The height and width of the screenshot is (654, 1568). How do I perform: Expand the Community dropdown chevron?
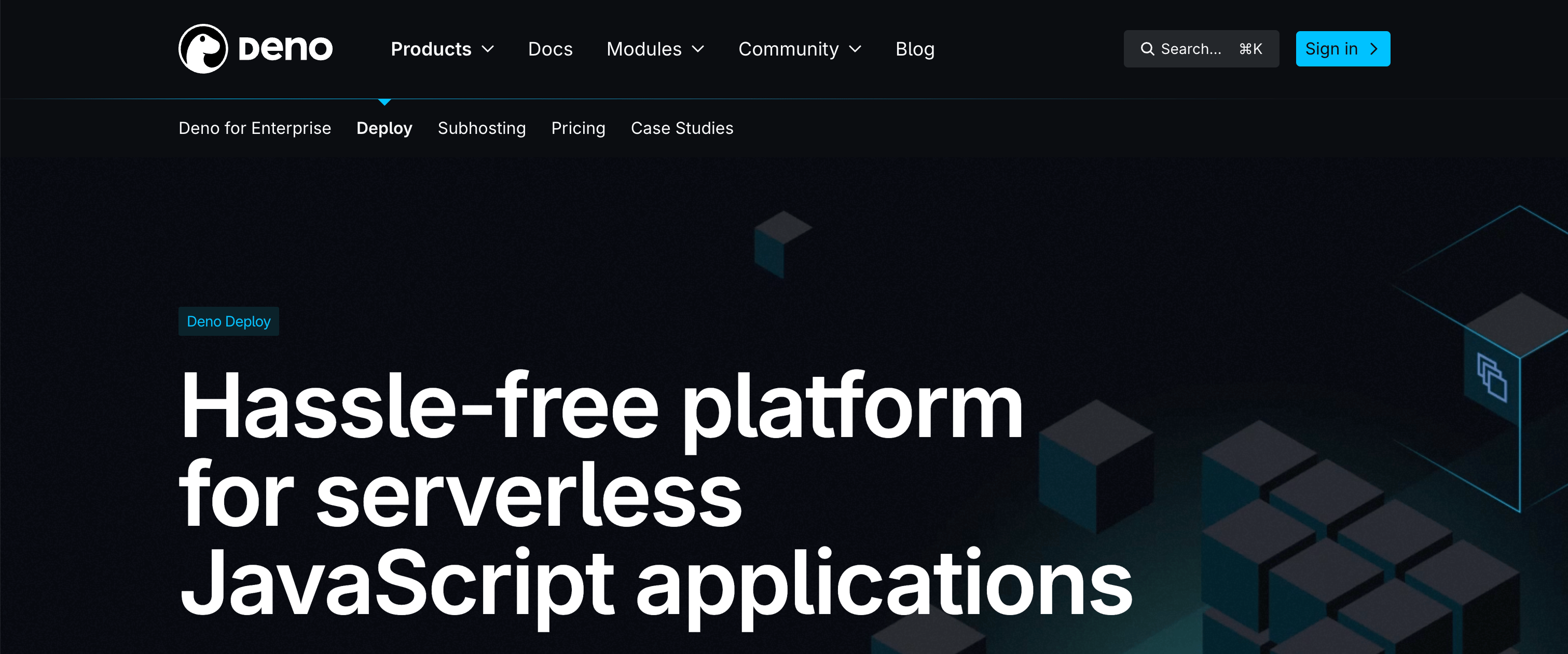pos(855,49)
